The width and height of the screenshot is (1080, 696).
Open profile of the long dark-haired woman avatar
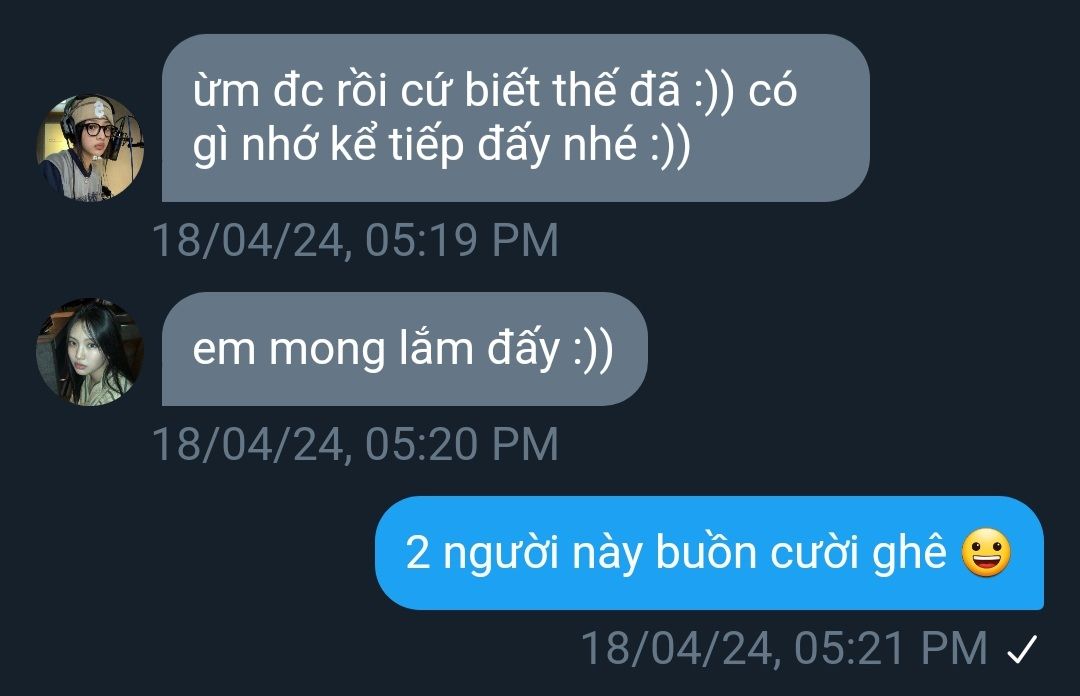coord(90,351)
